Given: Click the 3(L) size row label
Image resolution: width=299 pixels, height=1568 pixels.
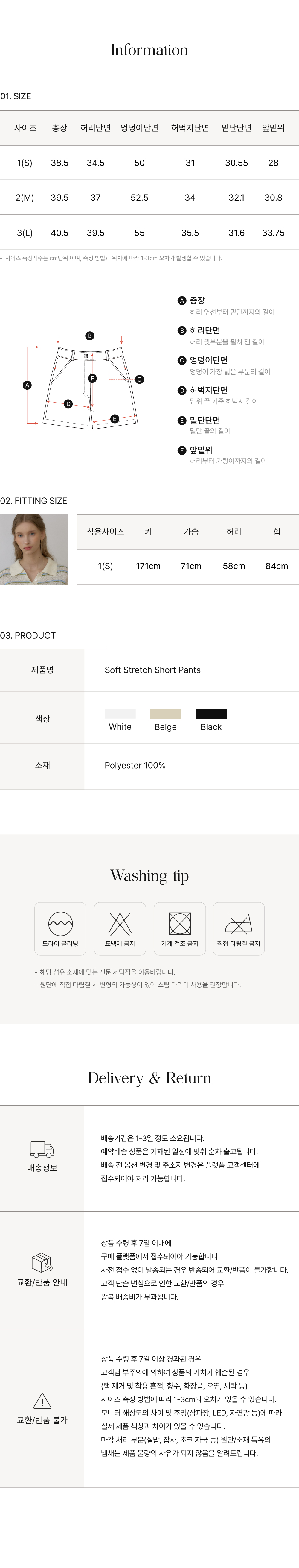Looking at the screenshot, I should click(x=25, y=233).
